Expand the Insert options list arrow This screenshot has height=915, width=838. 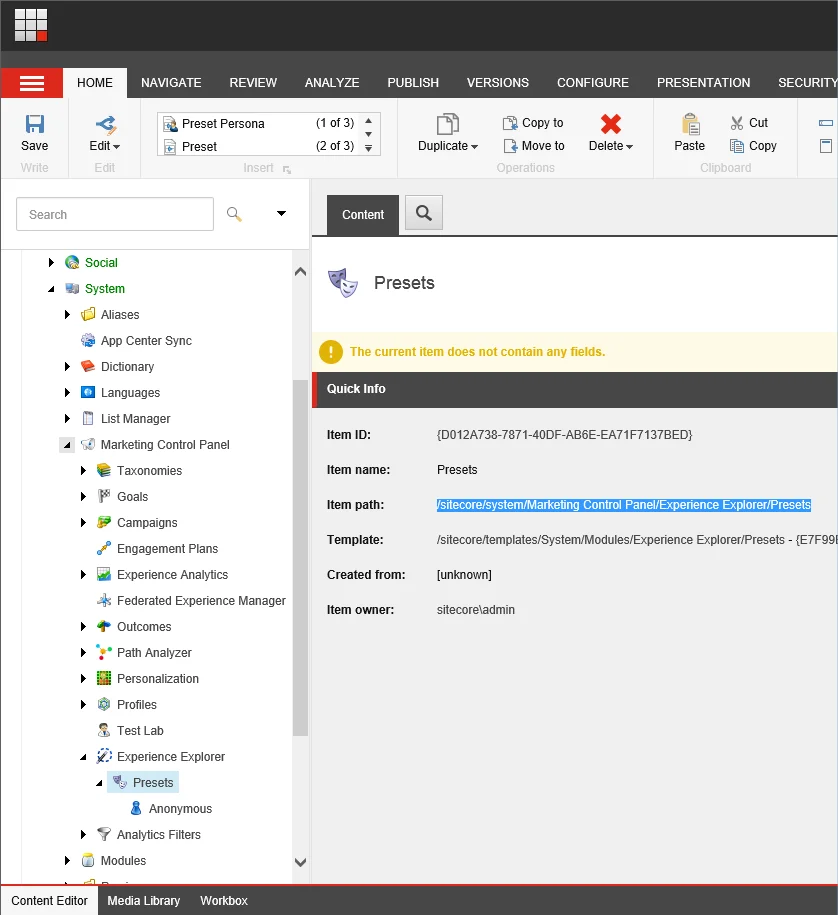pos(368,148)
